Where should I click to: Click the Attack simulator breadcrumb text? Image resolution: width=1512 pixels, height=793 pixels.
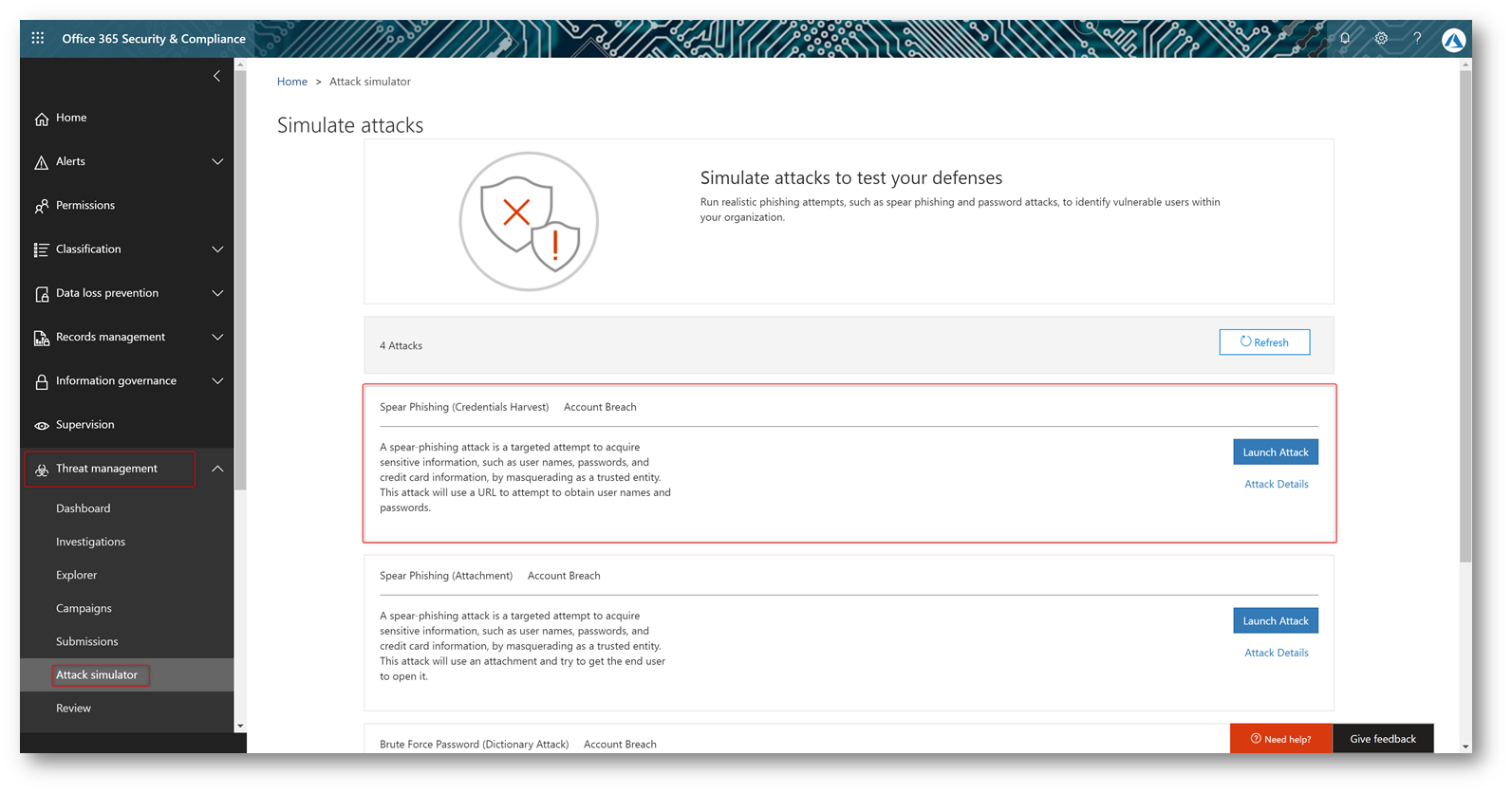[x=370, y=82]
